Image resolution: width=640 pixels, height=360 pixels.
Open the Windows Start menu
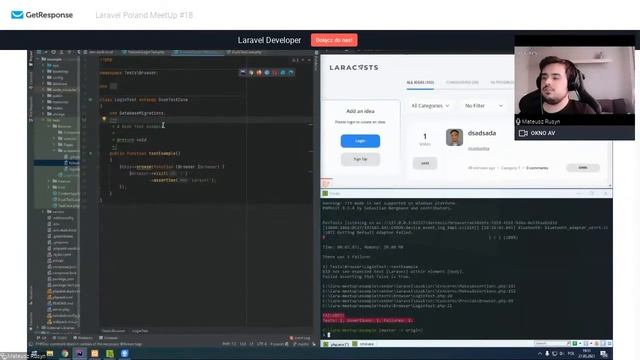(x=34, y=353)
